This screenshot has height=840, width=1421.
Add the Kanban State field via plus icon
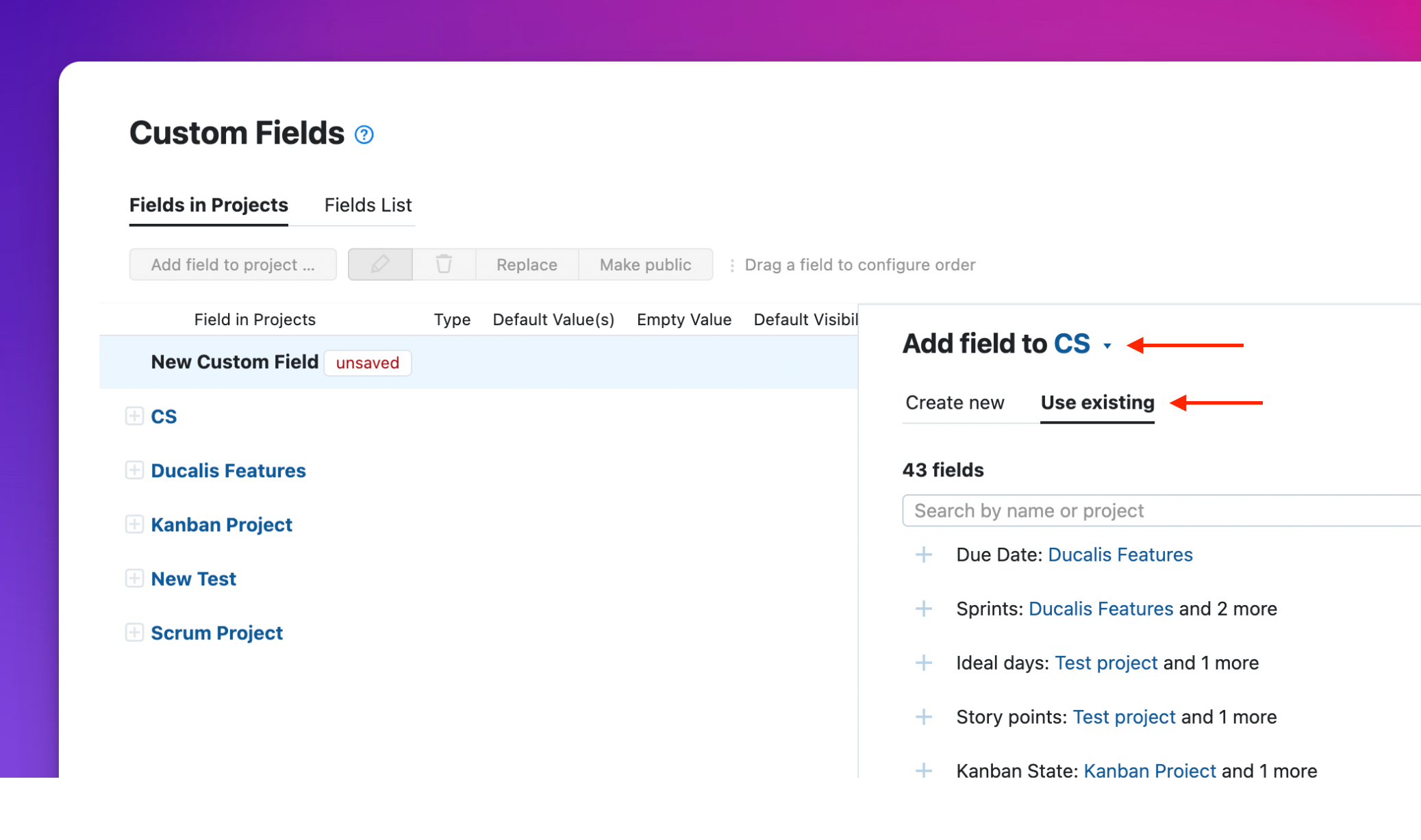point(924,770)
